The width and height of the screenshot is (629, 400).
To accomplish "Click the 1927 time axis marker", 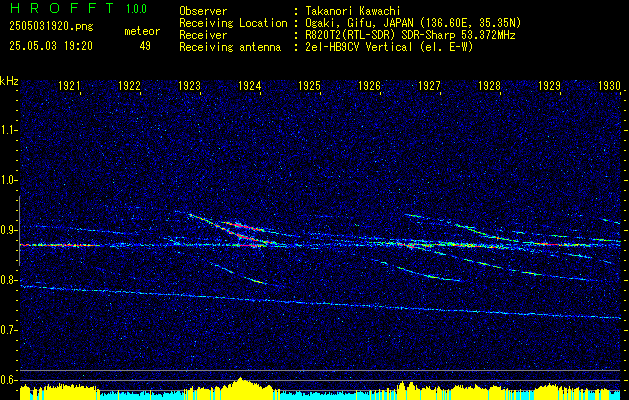I will tap(429, 86).
